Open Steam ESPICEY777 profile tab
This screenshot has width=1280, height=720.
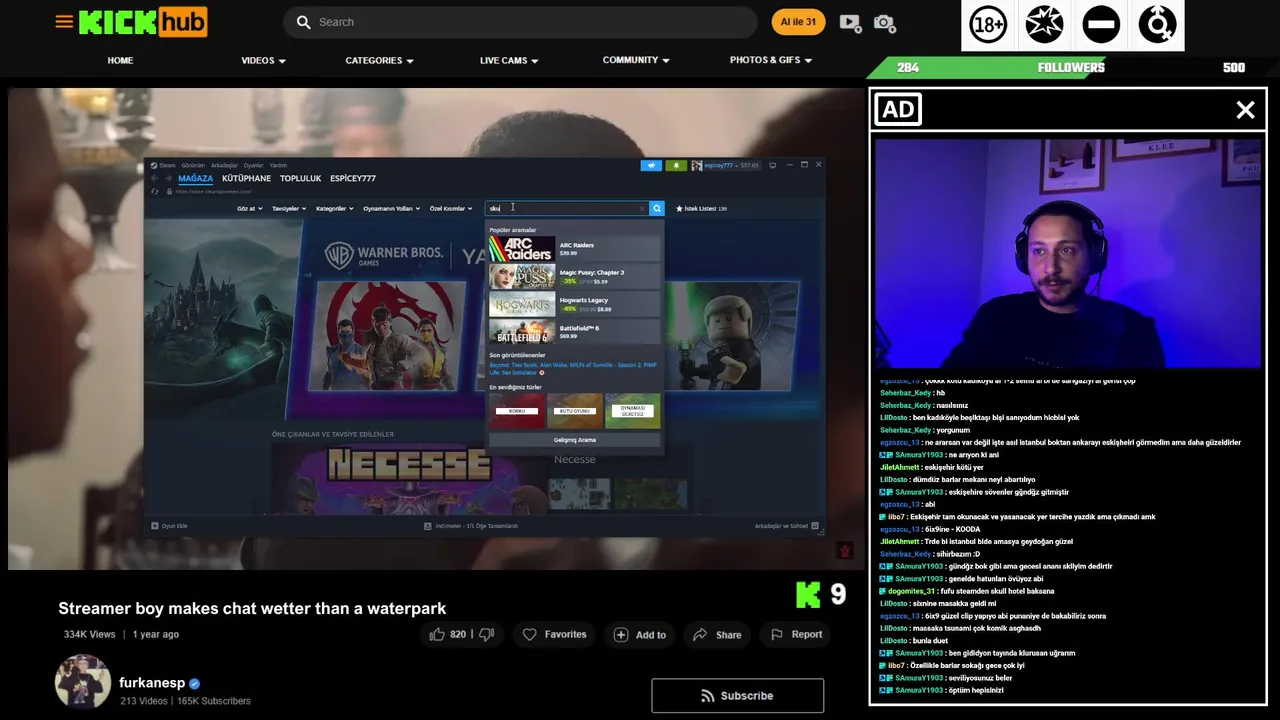tap(352, 178)
